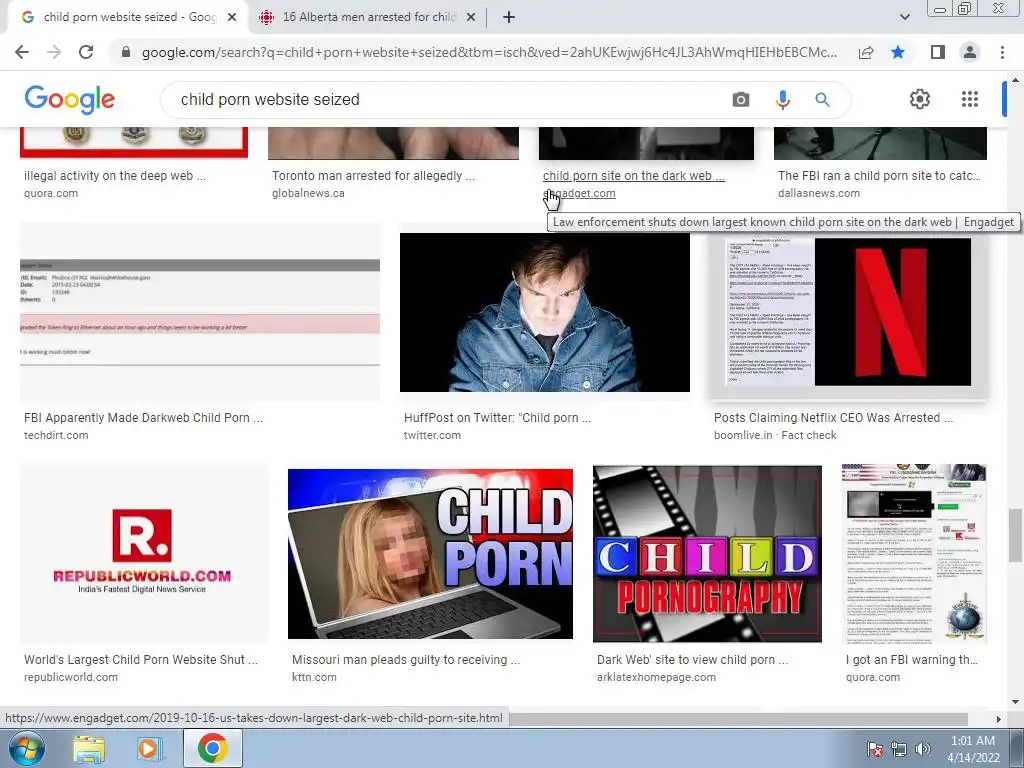Click the horizontal scrollbar right arrow
The width and height of the screenshot is (1024, 768).
[998, 719]
